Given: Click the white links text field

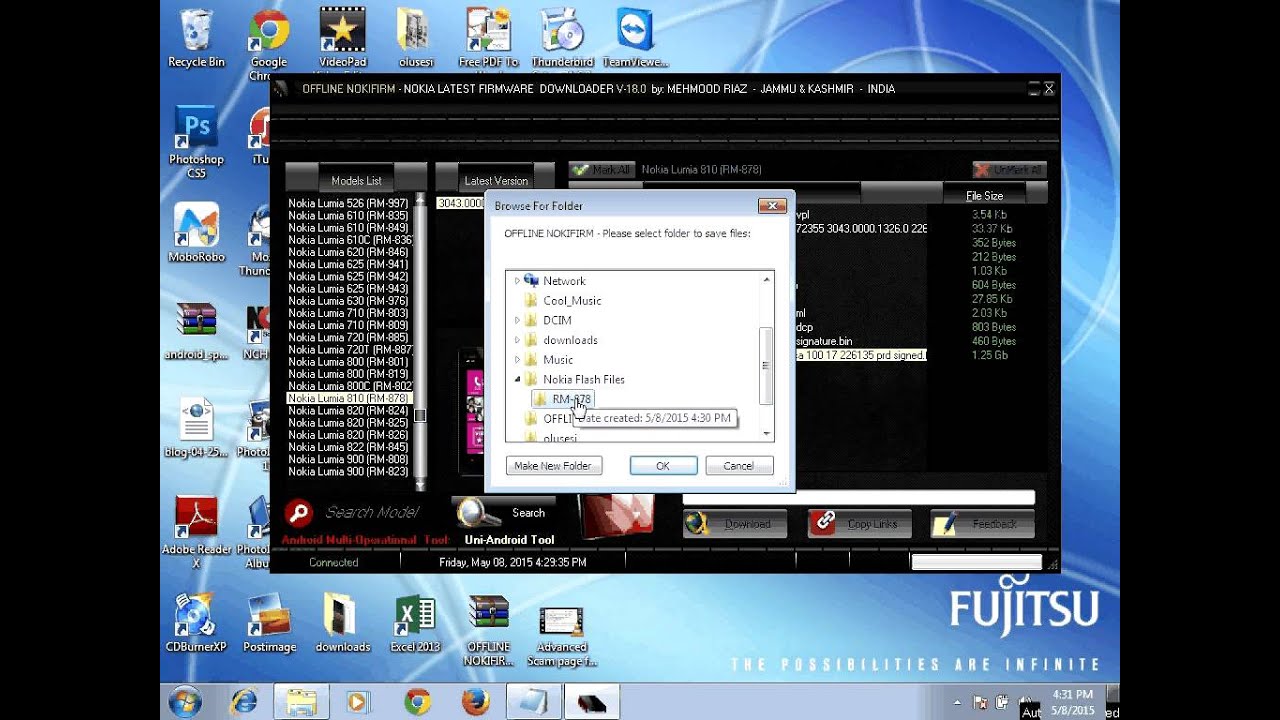Looking at the screenshot, I should [x=858, y=498].
